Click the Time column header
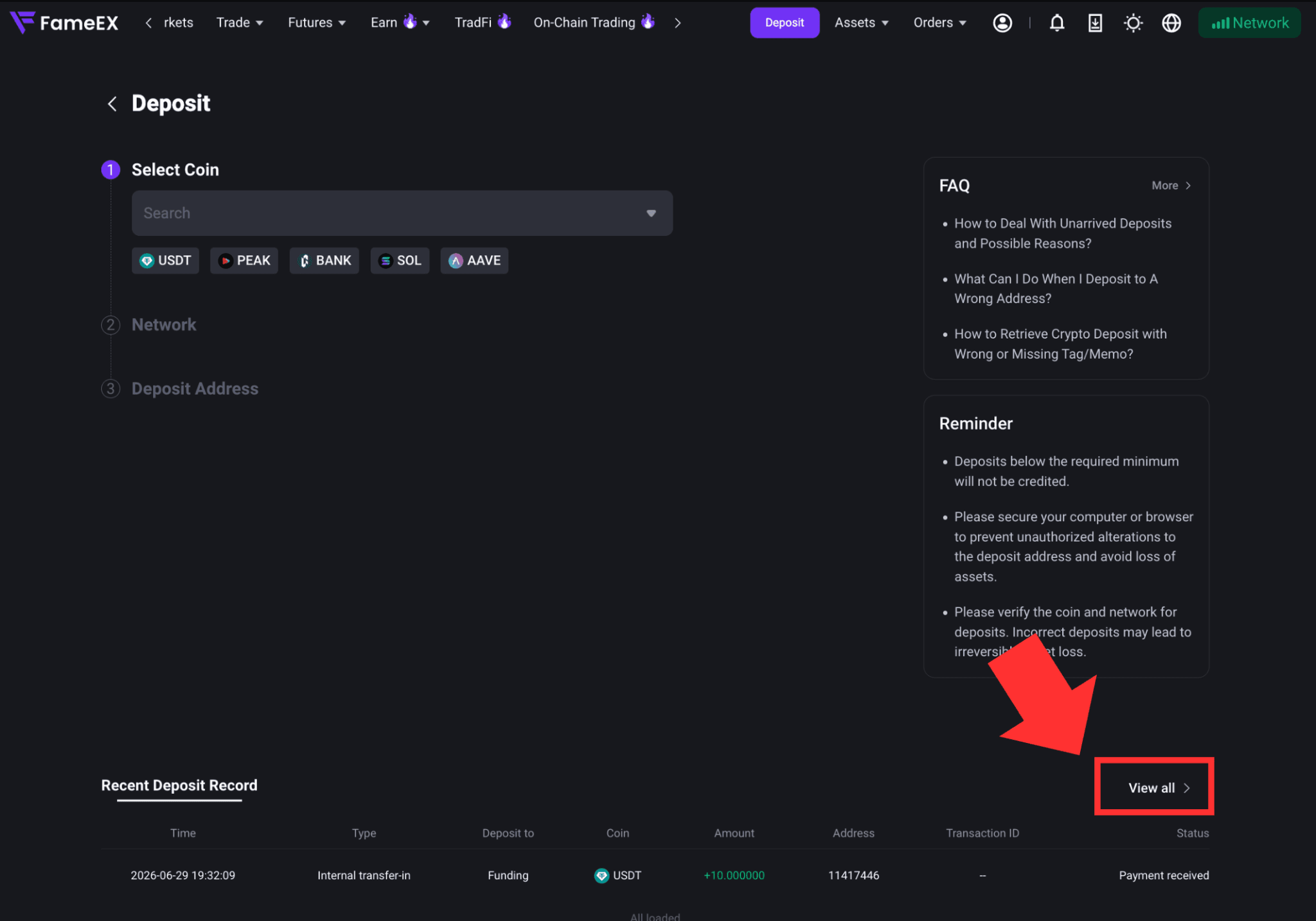The height and width of the screenshot is (921, 1316). pyautogui.click(x=183, y=833)
